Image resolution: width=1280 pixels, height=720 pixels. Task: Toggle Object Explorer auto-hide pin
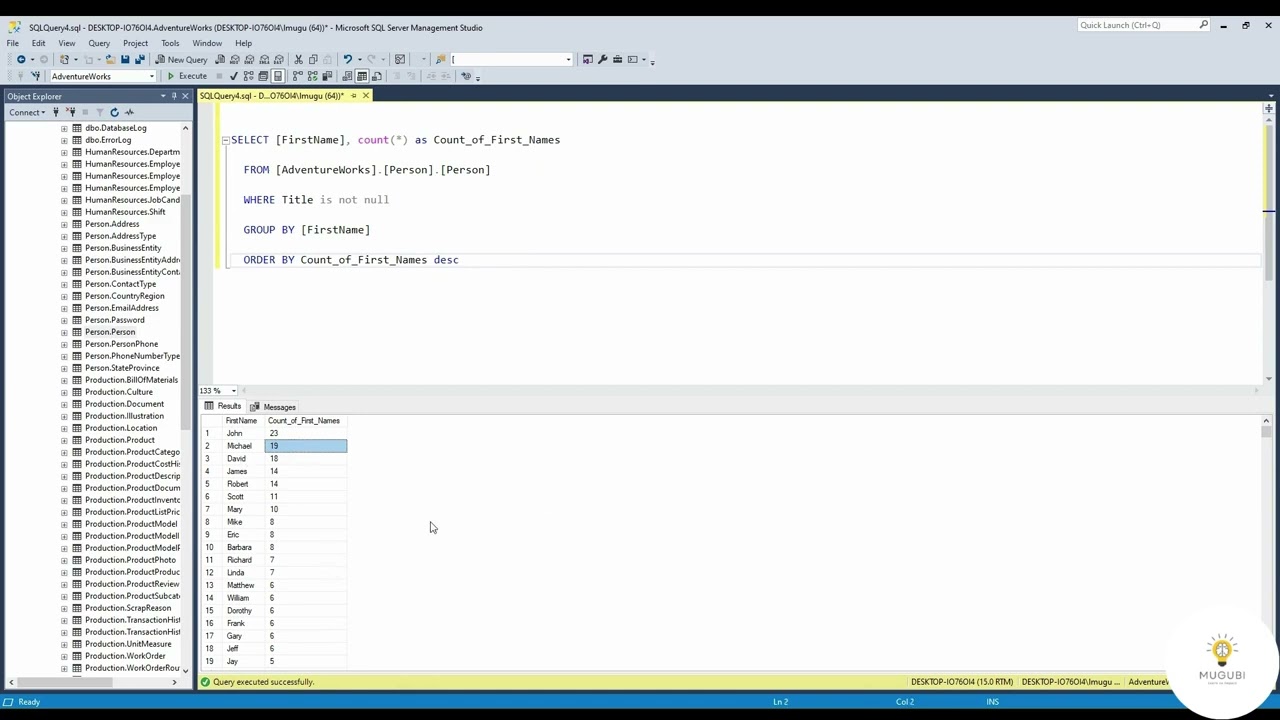coord(174,96)
